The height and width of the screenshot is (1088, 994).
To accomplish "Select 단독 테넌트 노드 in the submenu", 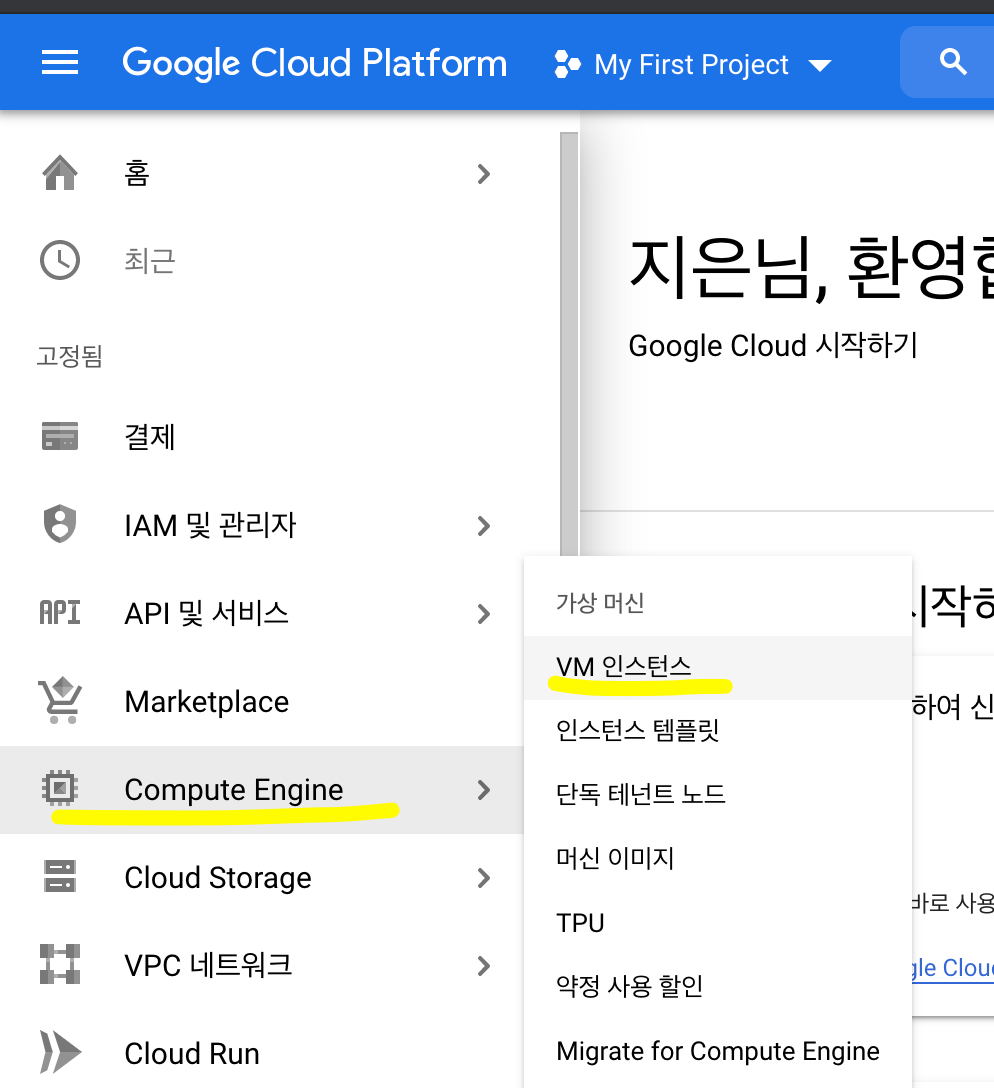I will (718, 794).
